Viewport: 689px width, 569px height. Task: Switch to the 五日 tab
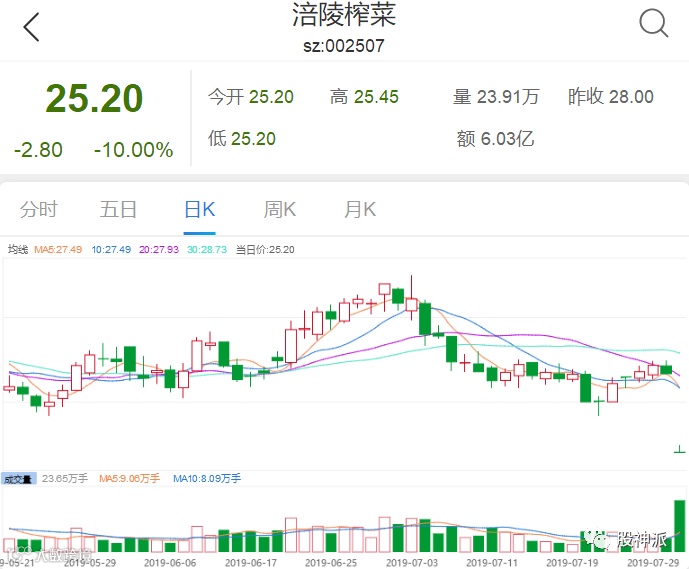(x=118, y=209)
